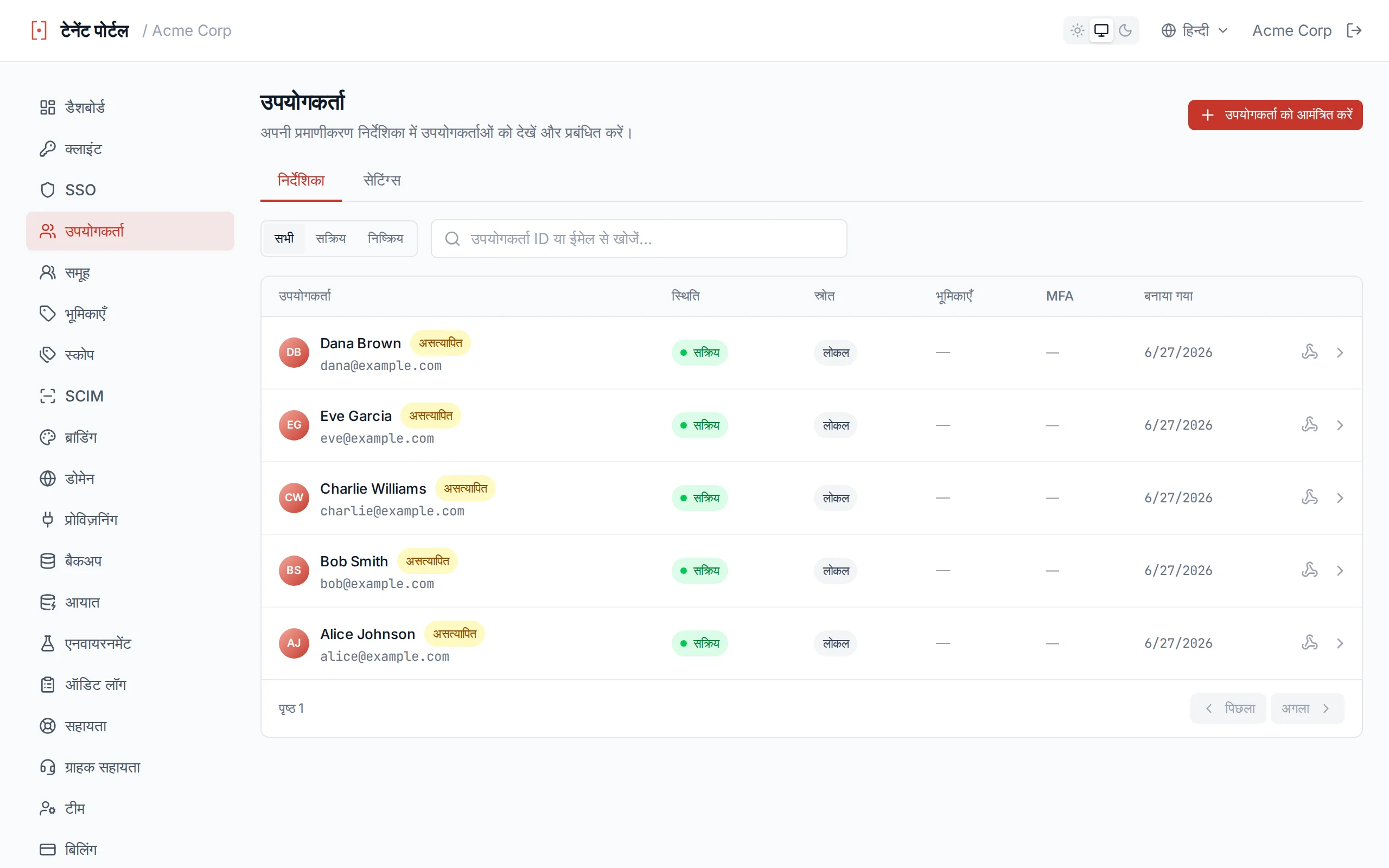
Task: Filter users by निष्क्रिय status
Action: coord(385,238)
